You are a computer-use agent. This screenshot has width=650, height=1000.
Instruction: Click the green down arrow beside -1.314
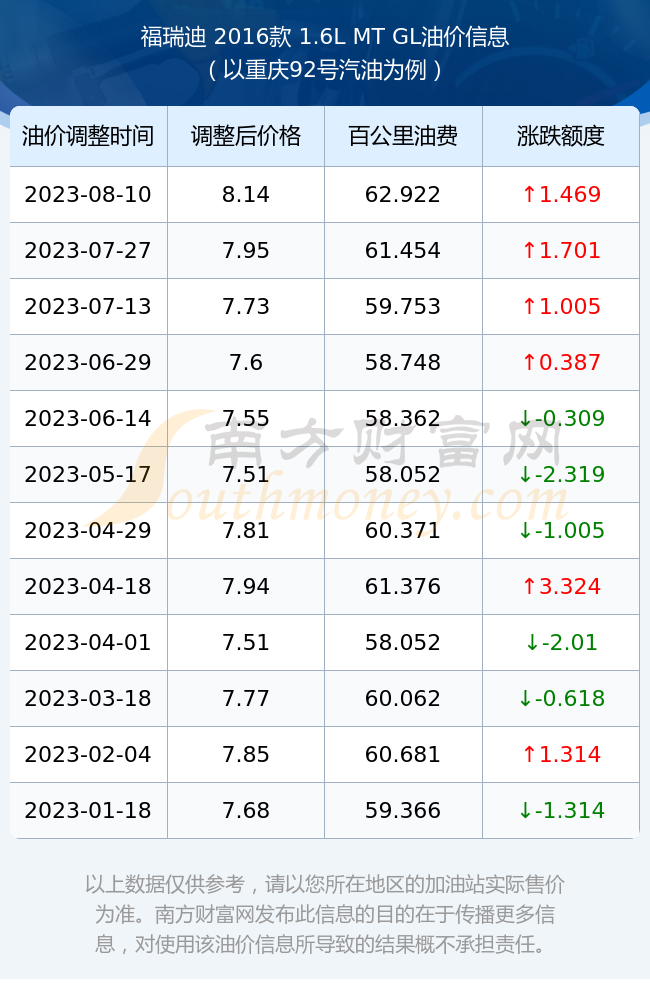click(525, 811)
